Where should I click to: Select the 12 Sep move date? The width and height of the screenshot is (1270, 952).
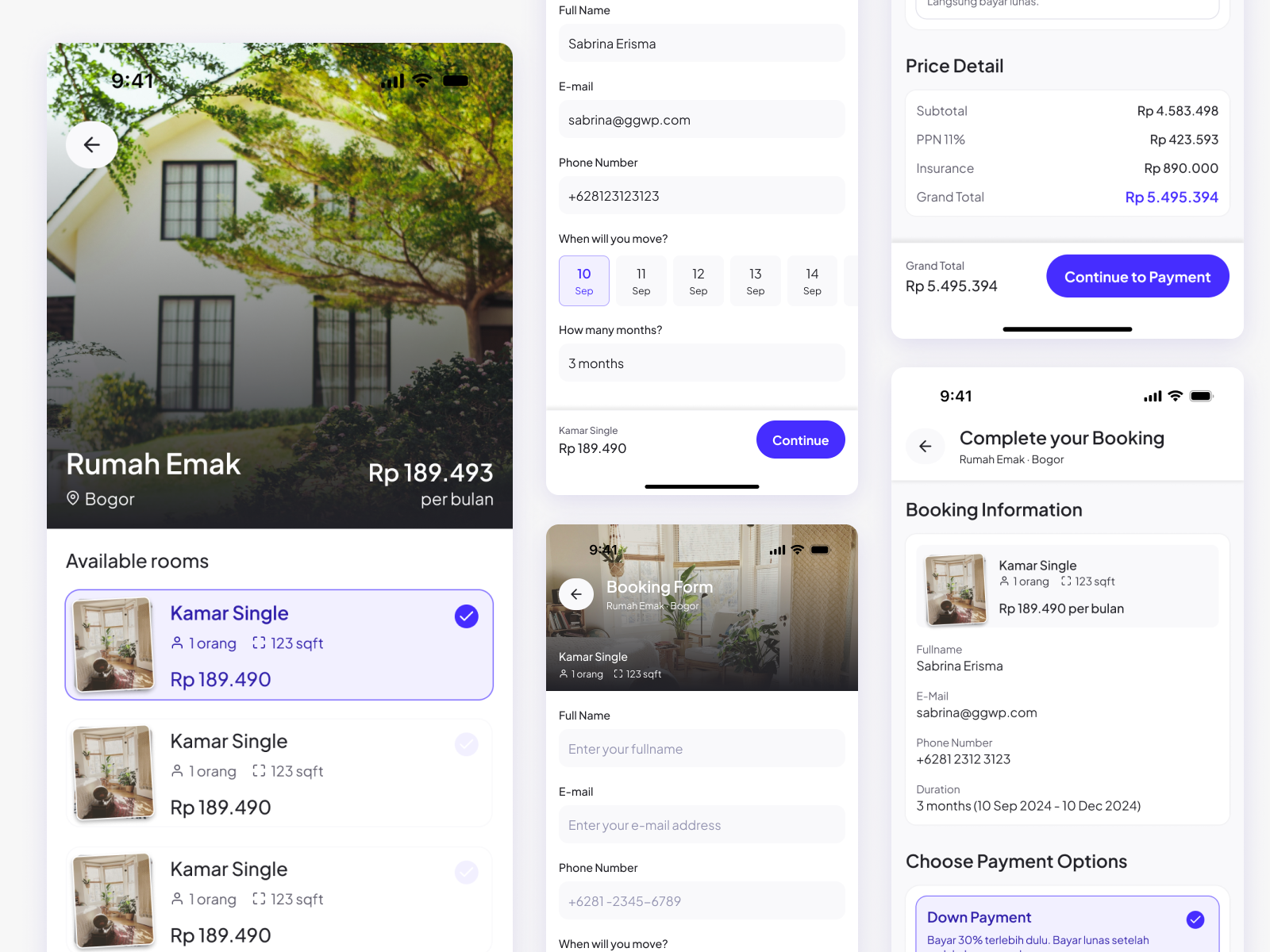click(x=698, y=281)
